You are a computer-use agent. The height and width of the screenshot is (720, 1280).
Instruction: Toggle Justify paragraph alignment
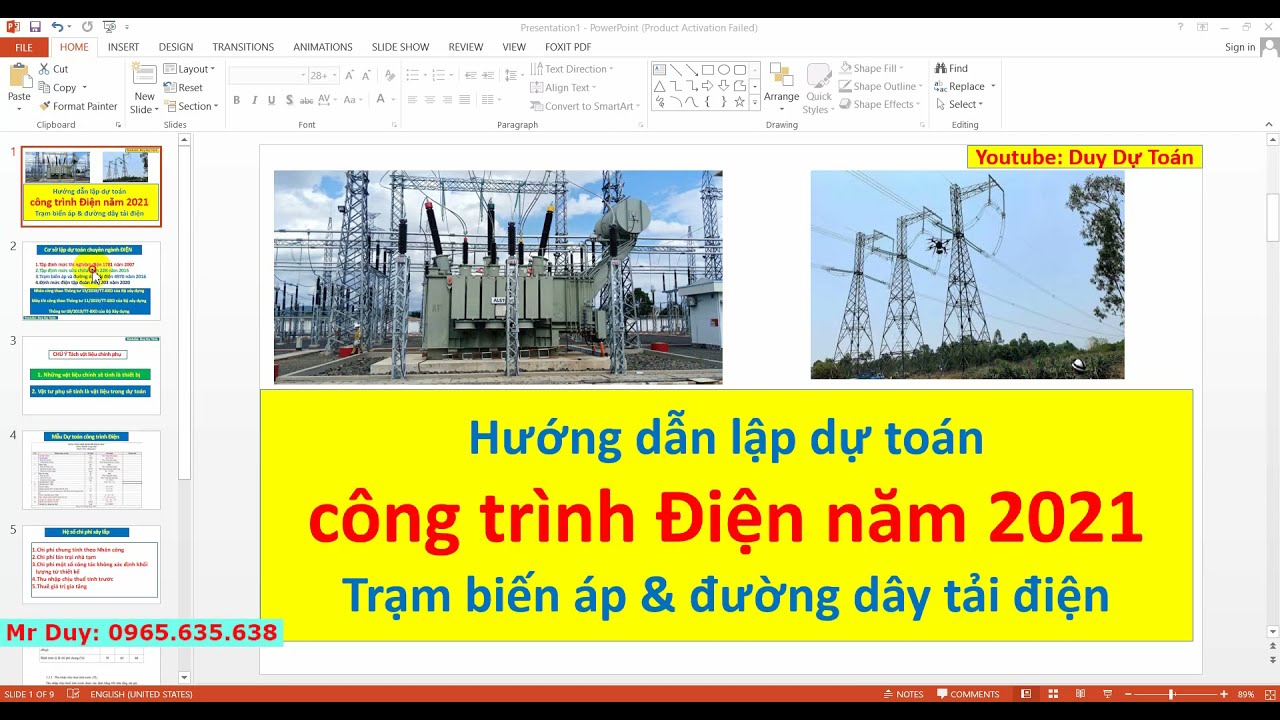(464, 100)
